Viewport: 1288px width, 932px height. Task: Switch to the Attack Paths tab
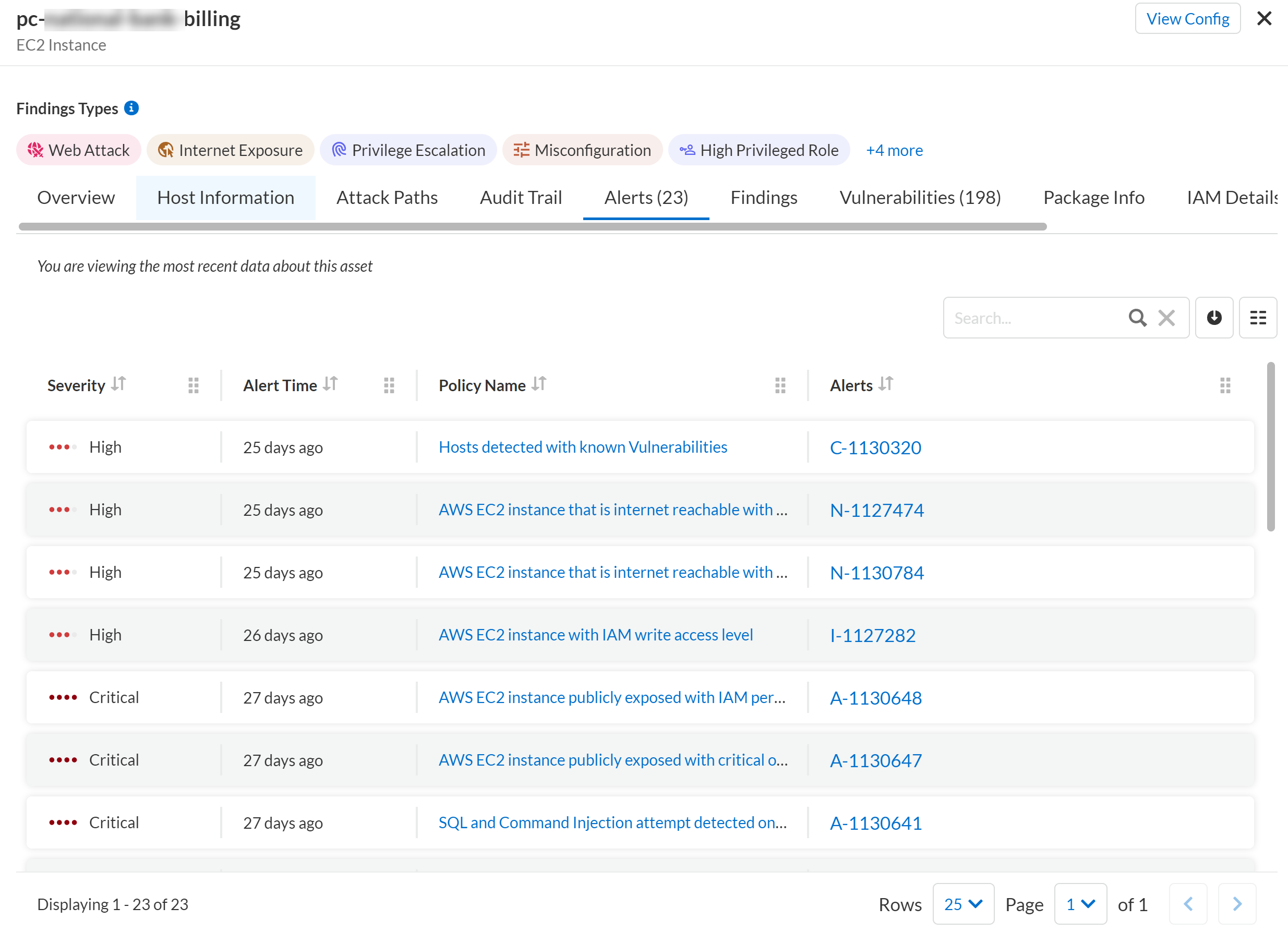point(387,198)
